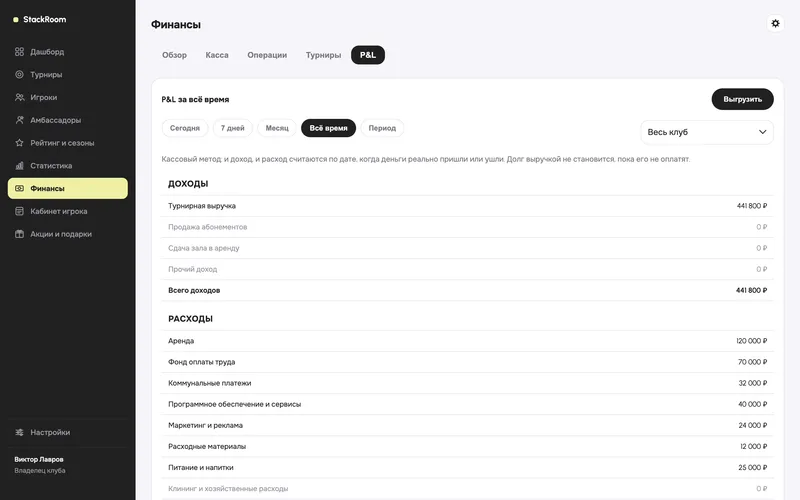This screenshot has height=500, width=800.
Task: Click the StackRoom brand name
Action: point(44,19)
